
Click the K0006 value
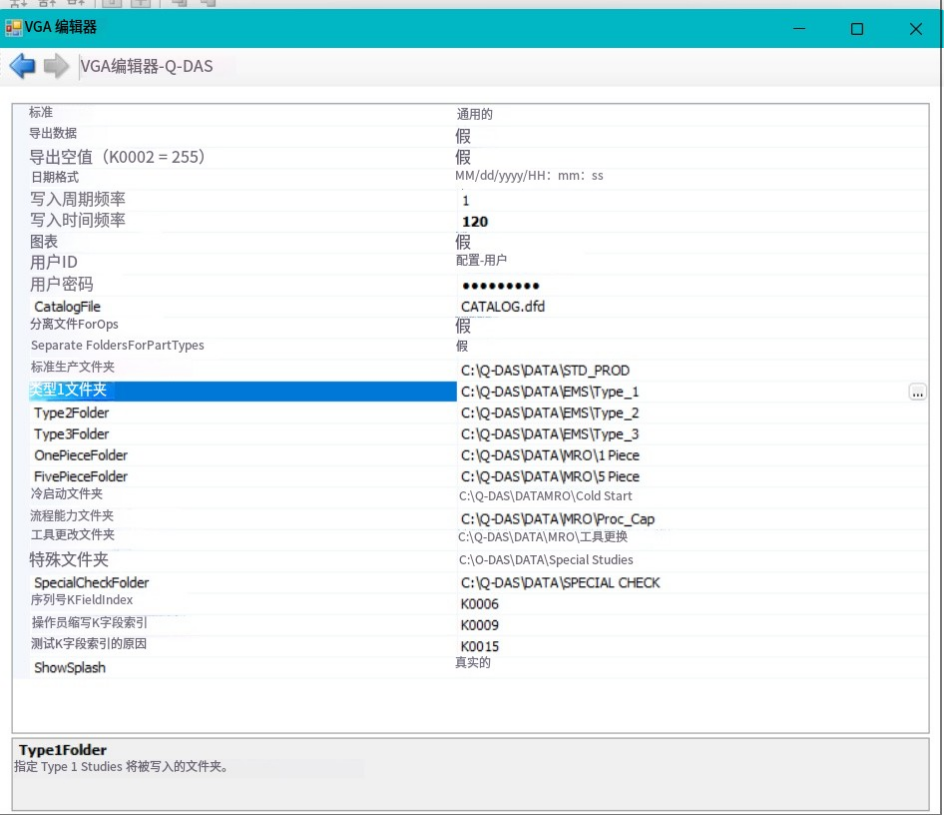coord(480,604)
